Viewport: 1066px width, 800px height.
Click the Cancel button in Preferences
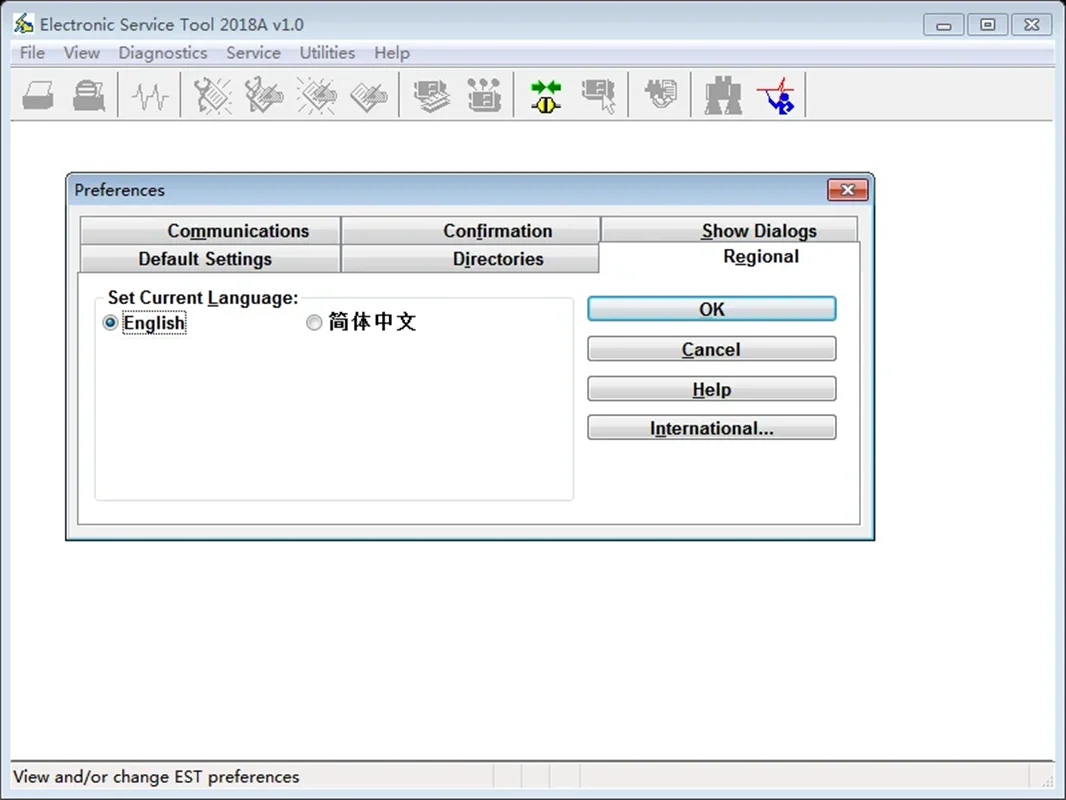click(x=712, y=349)
